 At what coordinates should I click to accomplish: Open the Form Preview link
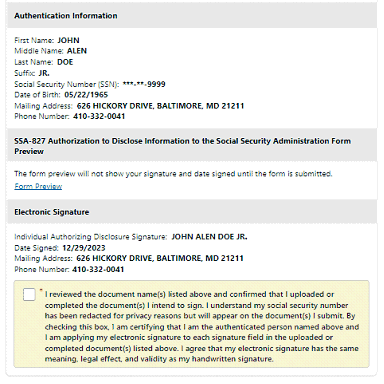coord(38,186)
